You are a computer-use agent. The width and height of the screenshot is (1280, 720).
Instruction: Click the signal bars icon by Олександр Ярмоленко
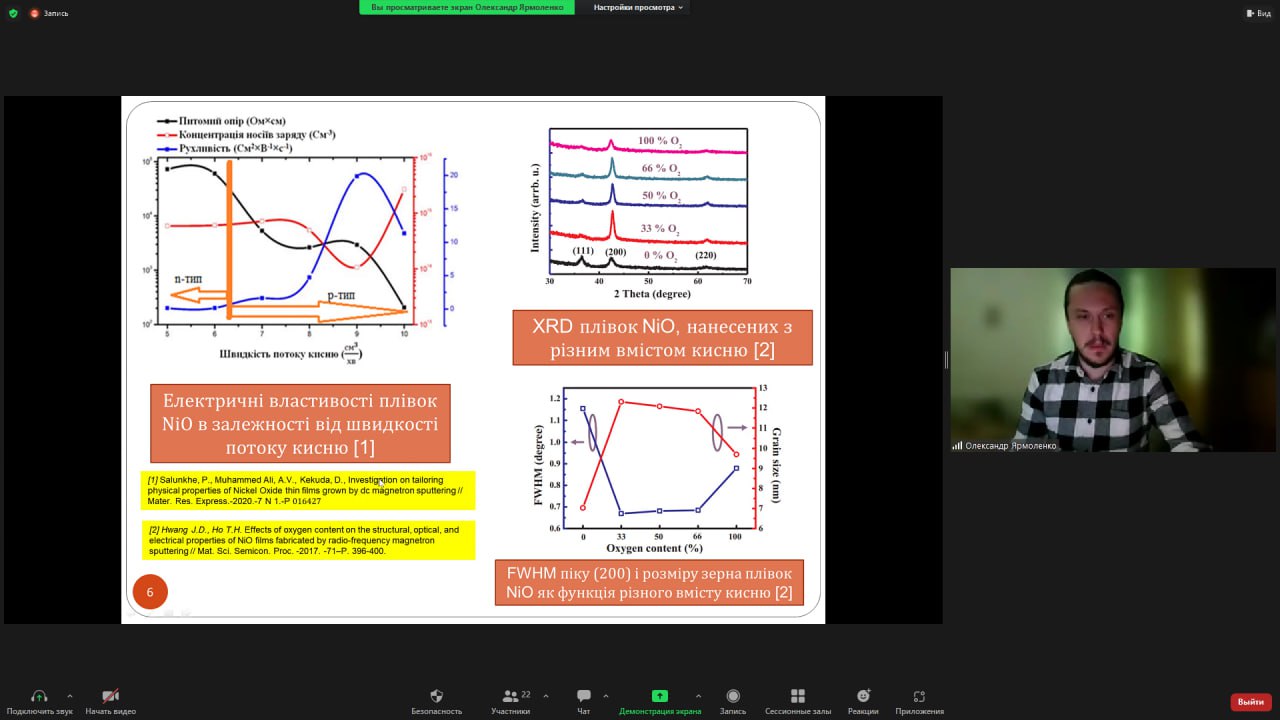tap(957, 446)
